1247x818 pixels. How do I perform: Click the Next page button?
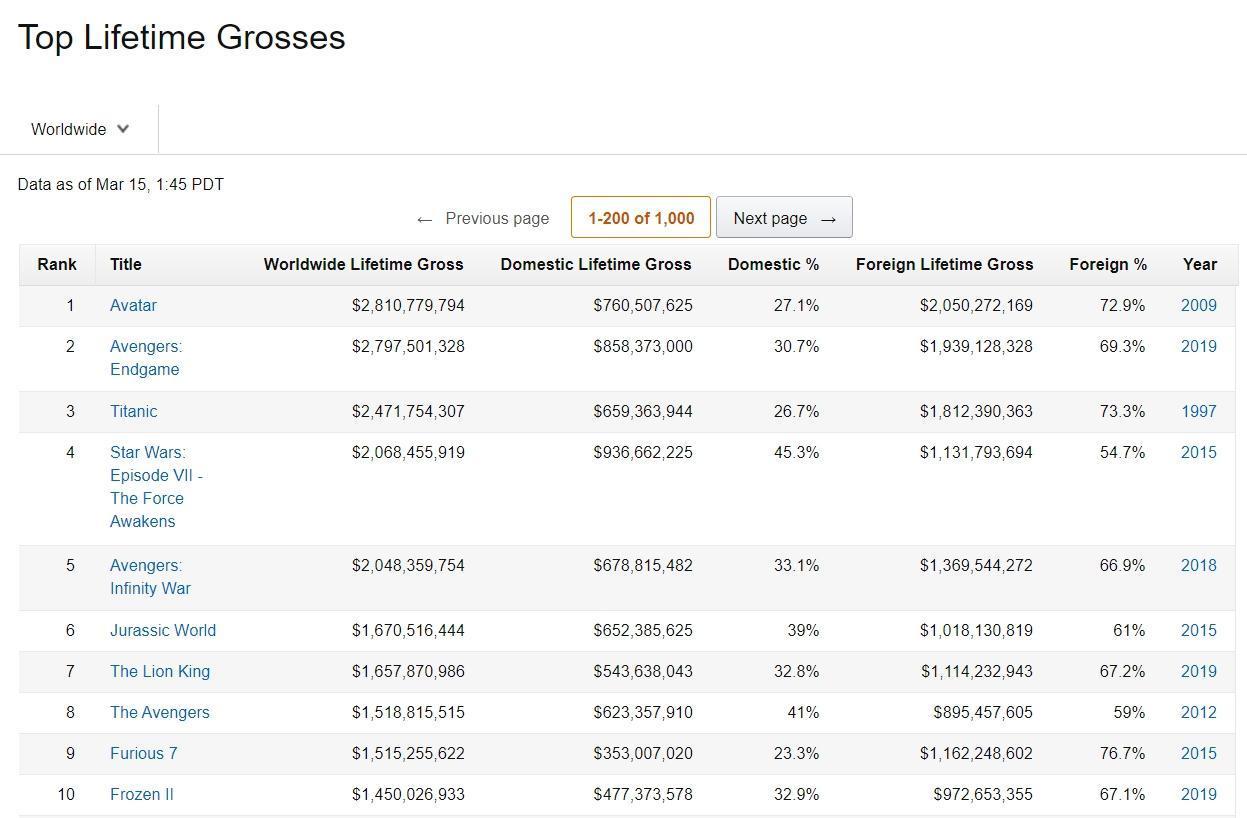point(784,218)
